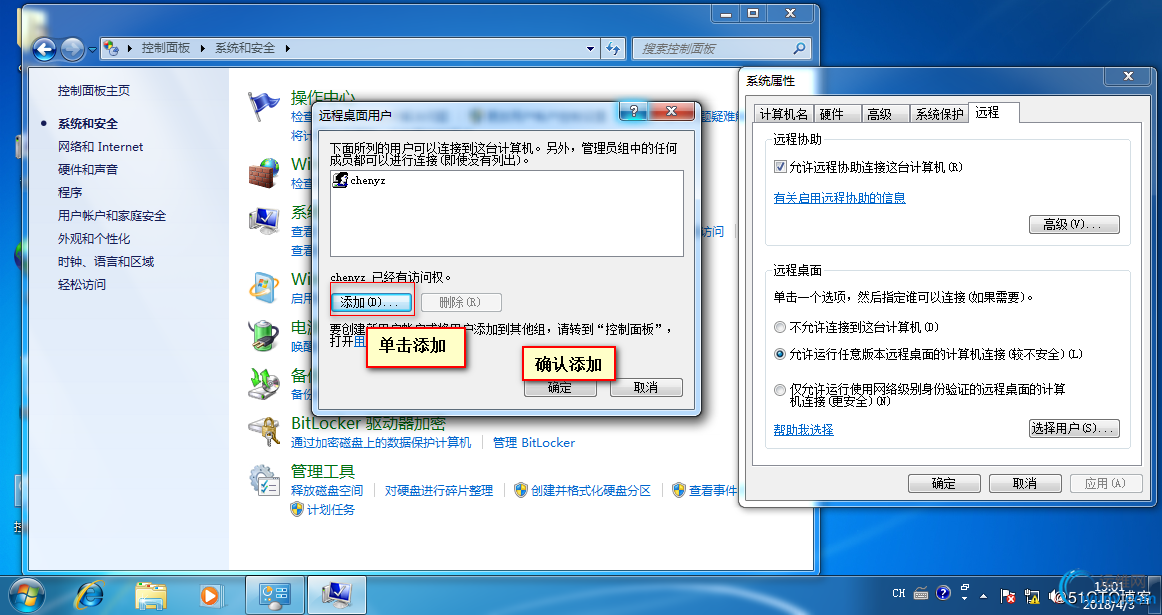Click the Back arrow in Control Panel
The width and height of the screenshot is (1162, 615).
[x=44, y=49]
